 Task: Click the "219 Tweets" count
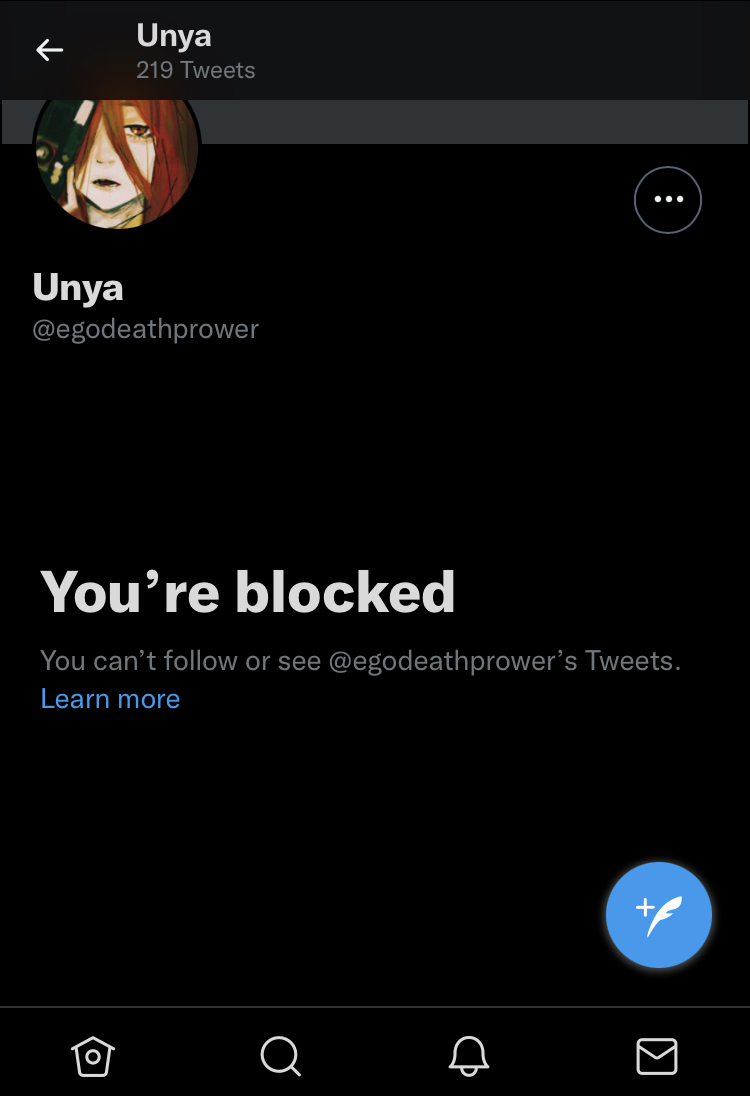pyautogui.click(x=196, y=70)
